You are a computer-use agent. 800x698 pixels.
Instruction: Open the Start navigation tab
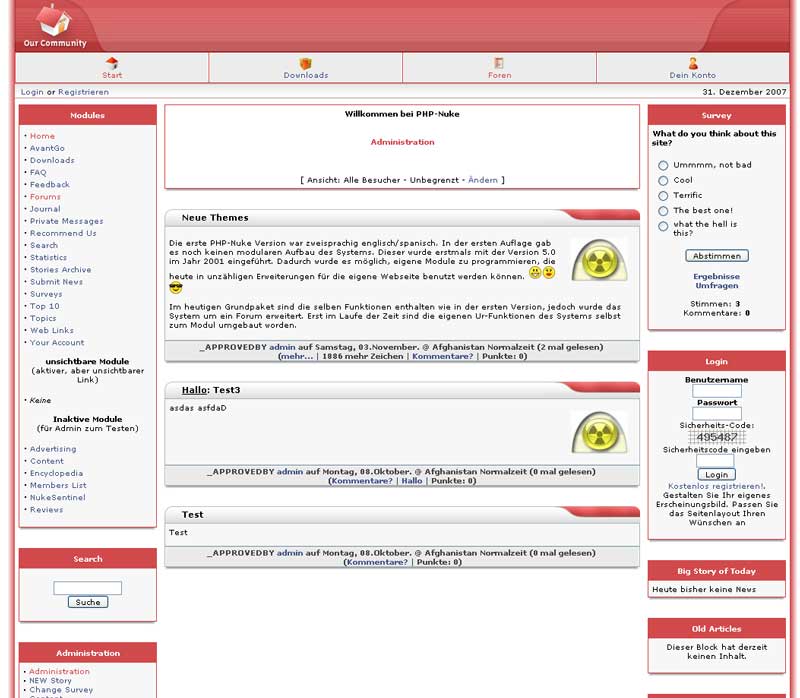coord(112,68)
